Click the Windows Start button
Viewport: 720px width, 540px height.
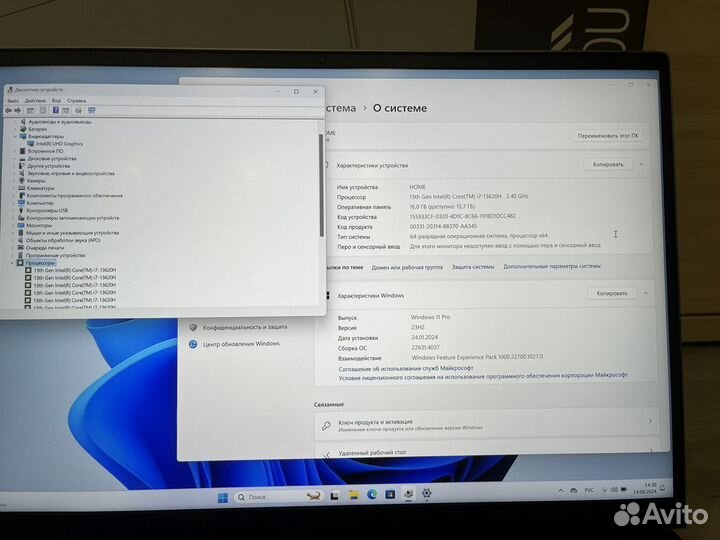point(223,498)
